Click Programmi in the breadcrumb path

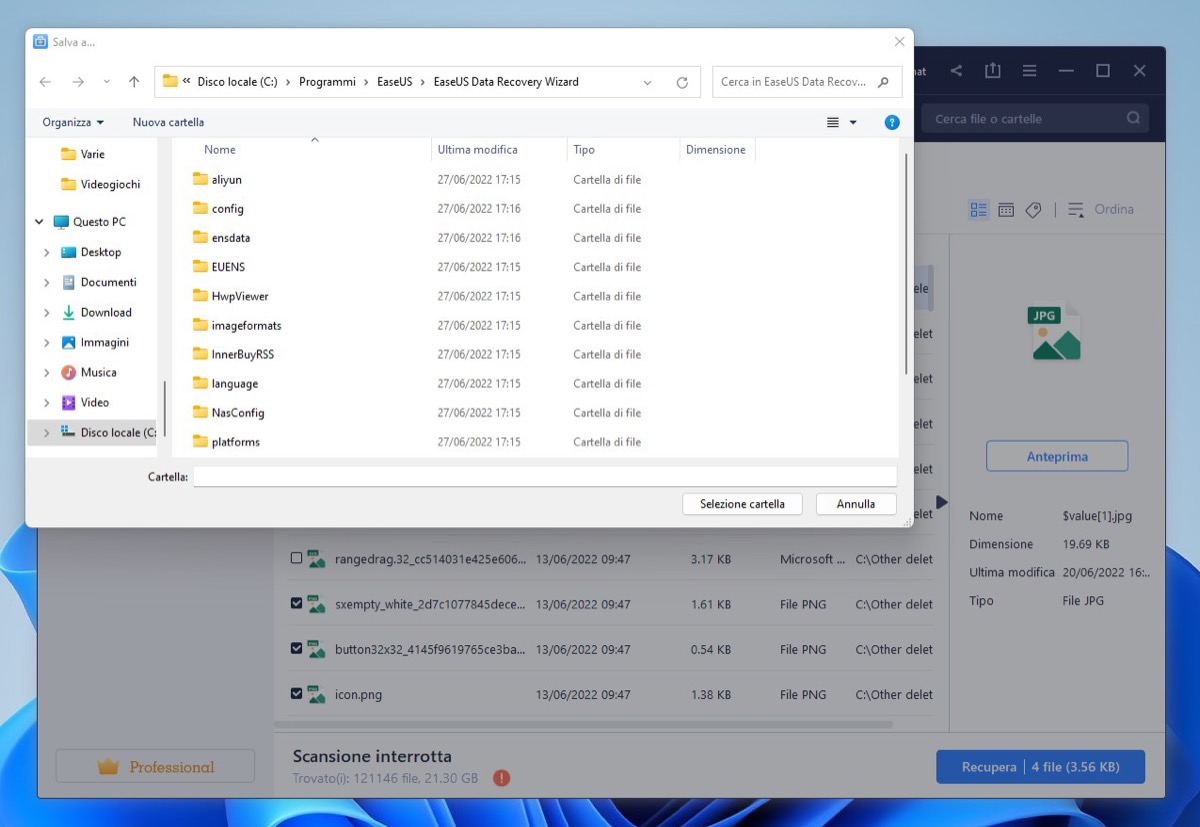pyautogui.click(x=327, y=82)
